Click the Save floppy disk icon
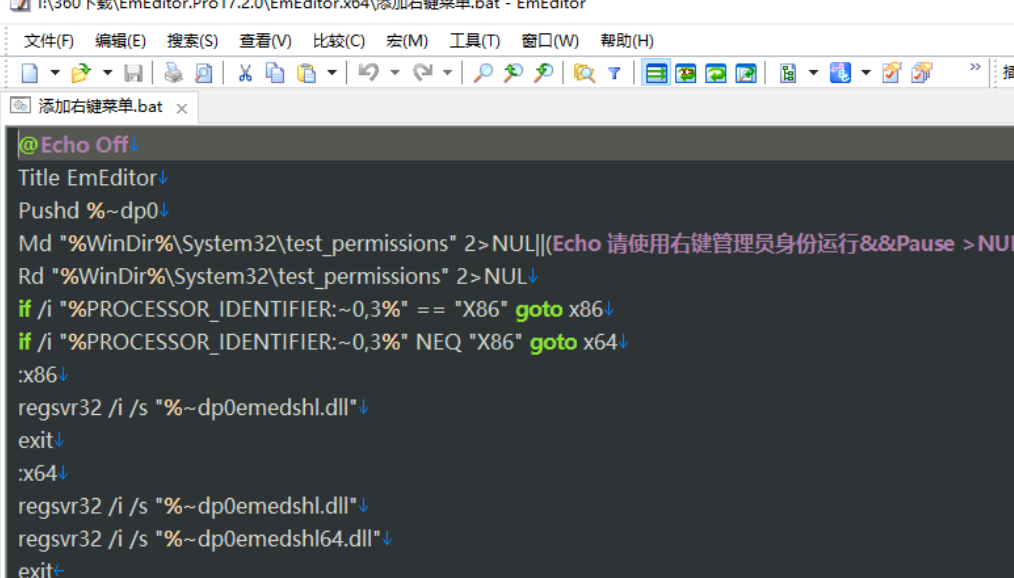The height and width of the screenshot is (578, 1014). (133, 73)
